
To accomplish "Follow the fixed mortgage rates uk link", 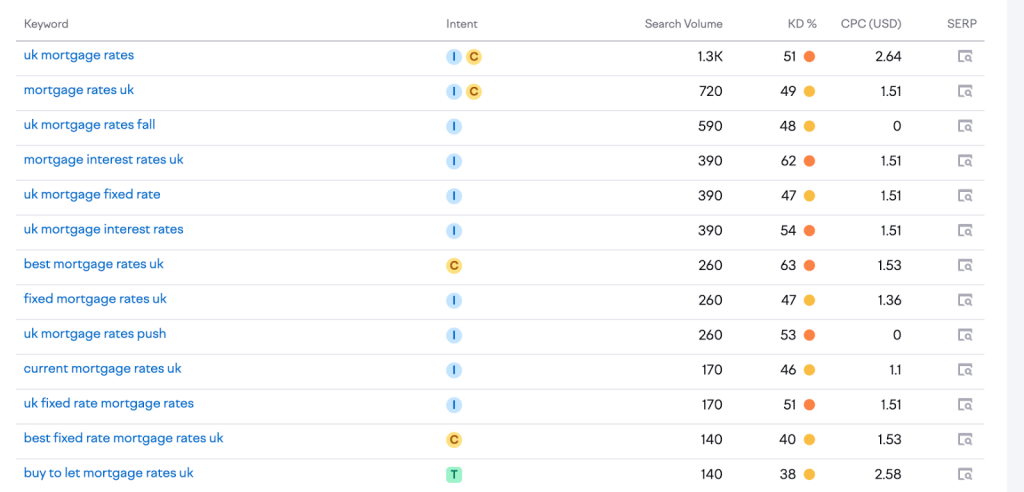I will 95,299.
